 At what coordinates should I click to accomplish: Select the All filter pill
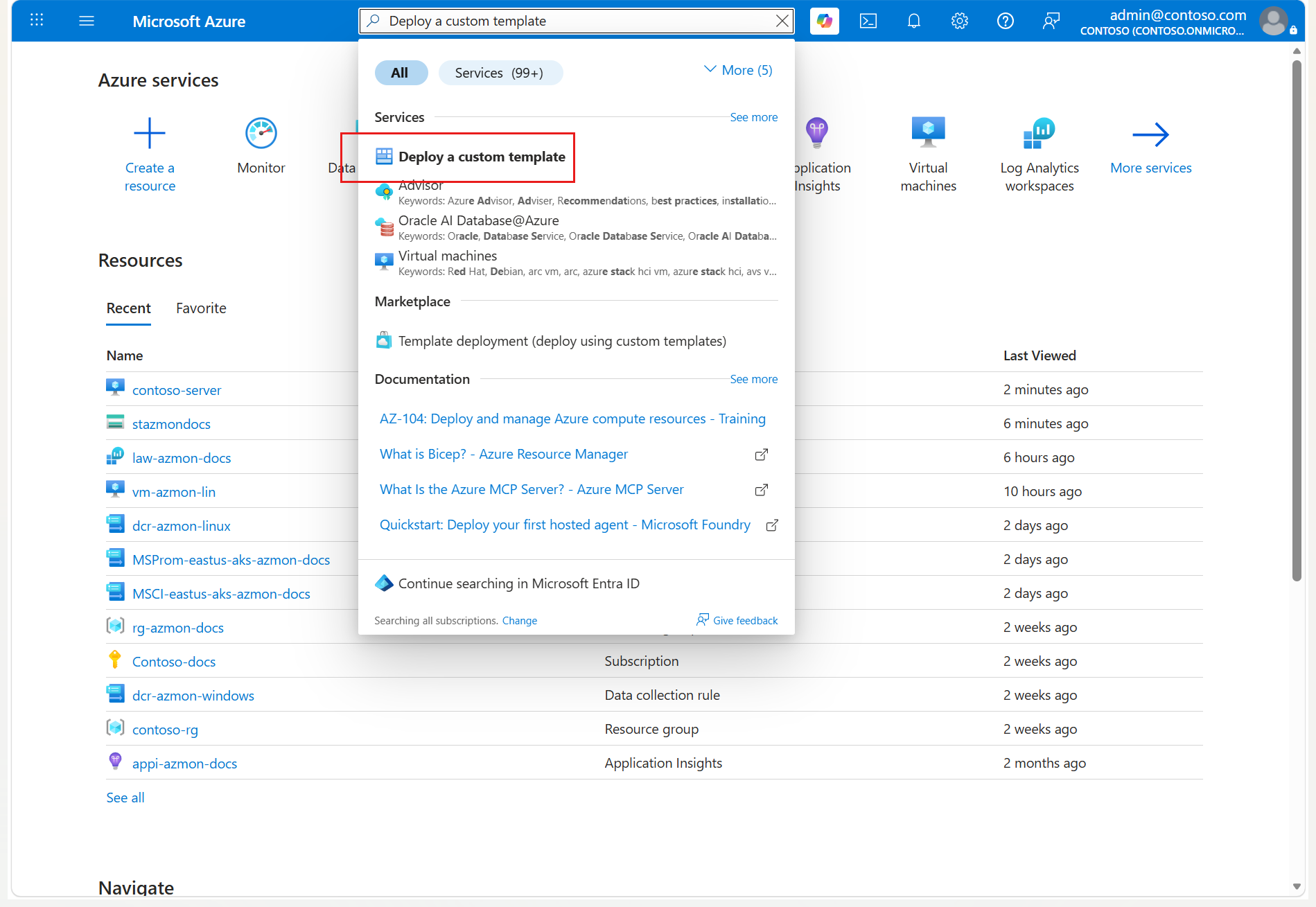click(x=401, y=73)
